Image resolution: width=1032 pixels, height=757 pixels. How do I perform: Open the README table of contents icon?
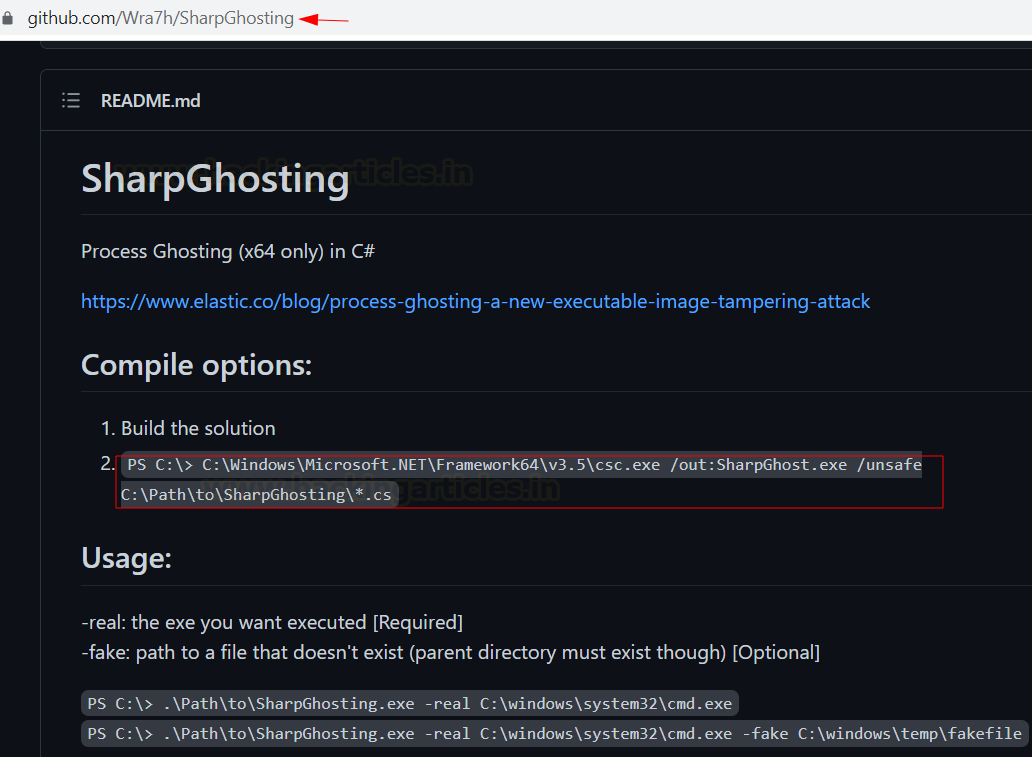point(71,100)
